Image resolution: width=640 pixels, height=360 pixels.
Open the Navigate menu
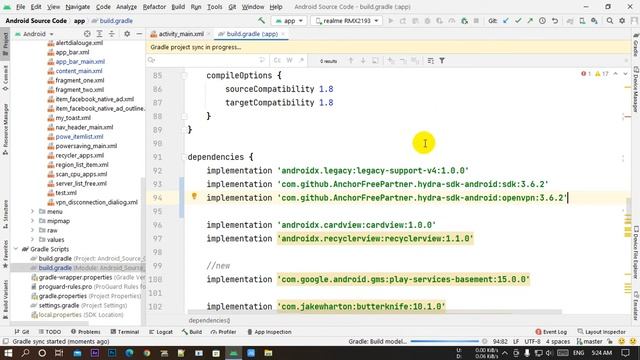click(78, 7)
